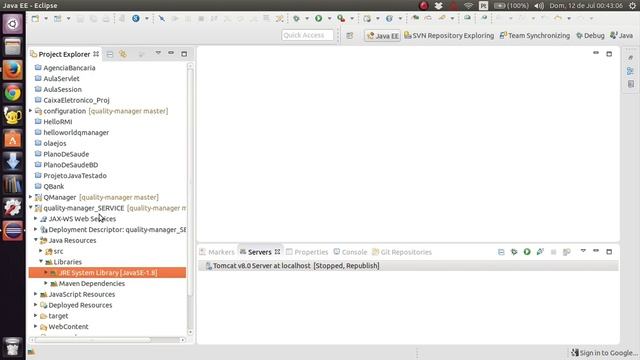Expand the Maven Dependencies node
The width and height of the screenshot is (640, 360).
[x=46, y=283]
